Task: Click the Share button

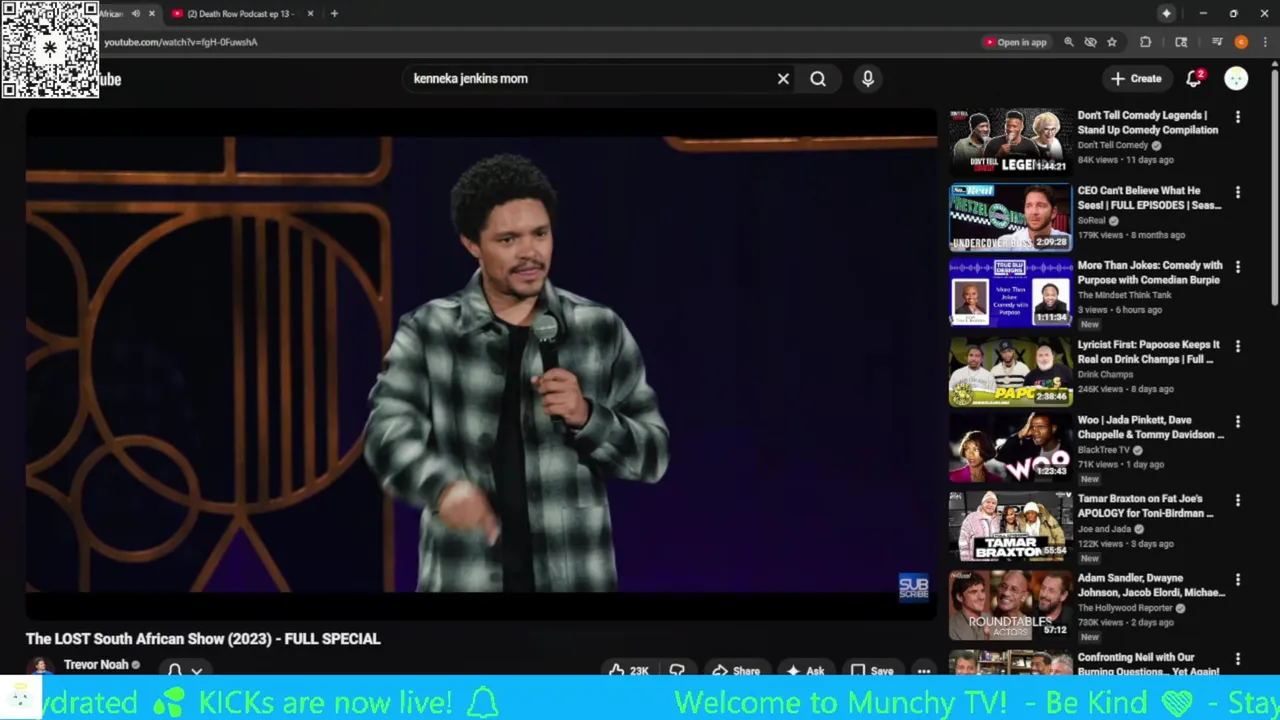Action: (736, 670)
